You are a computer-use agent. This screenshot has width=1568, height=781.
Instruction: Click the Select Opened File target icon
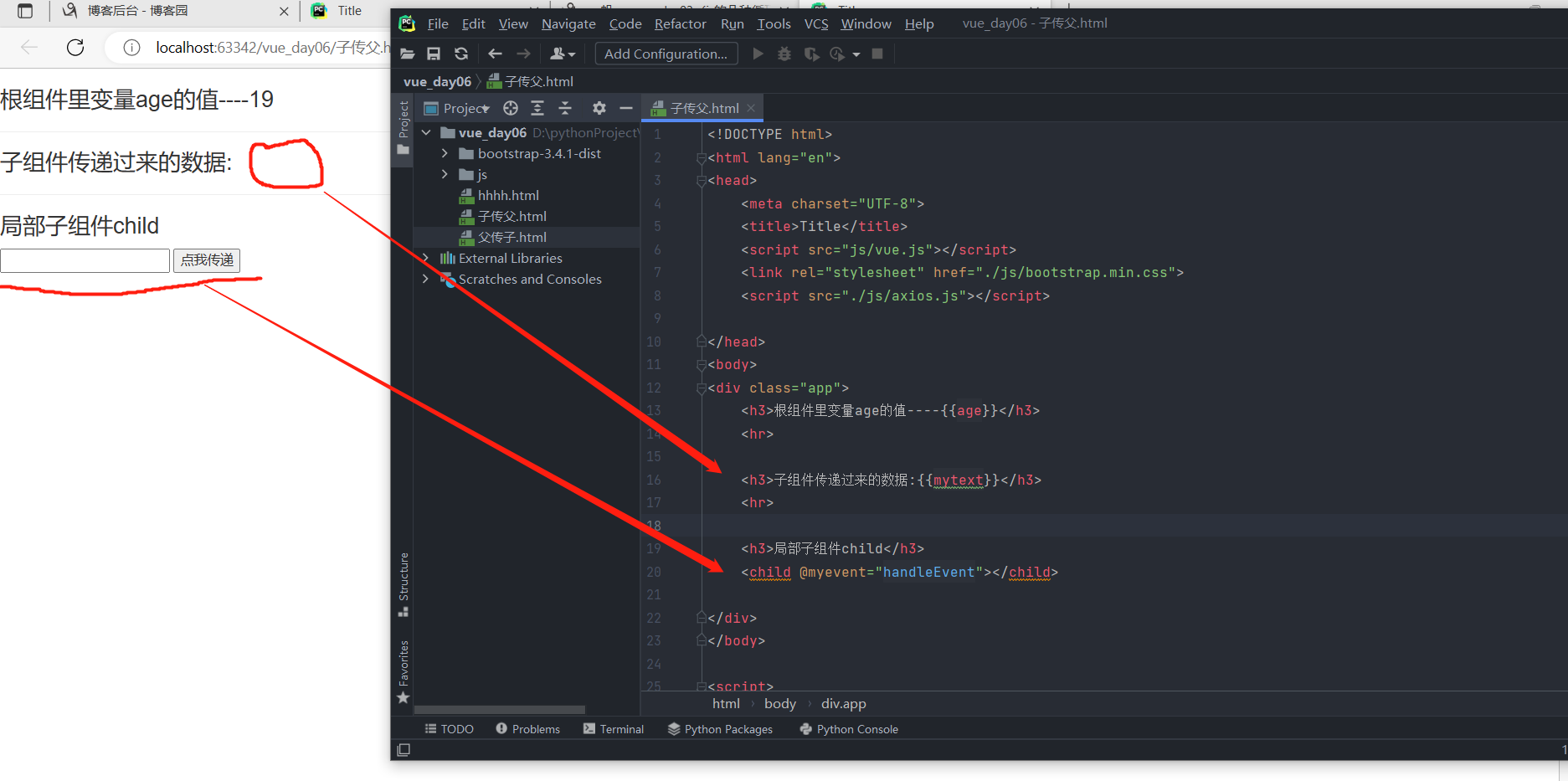coord(511,108)
